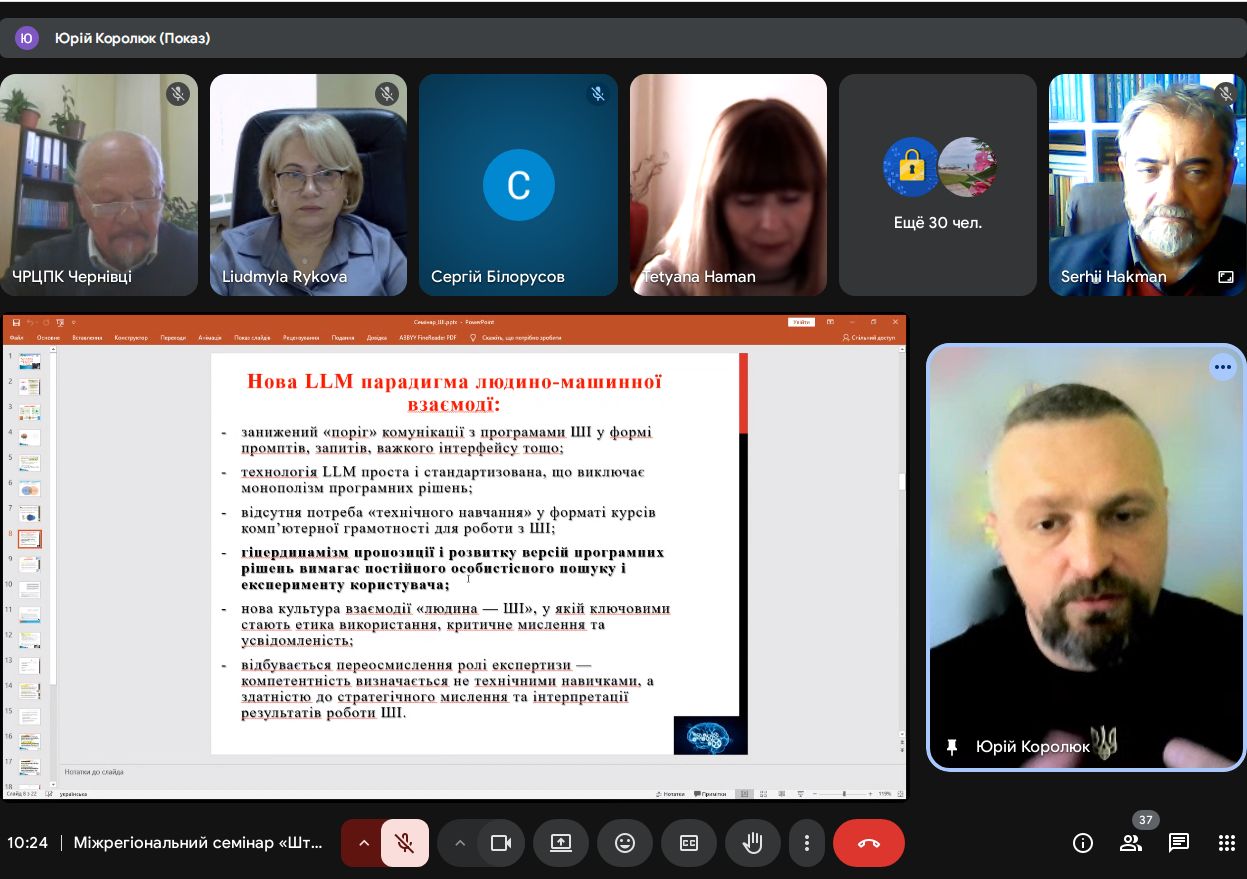Click the PowerPoint zoom slider
Image resolution: width=1247 pixels, height=879 pixels.
click(x=843, y=794)
